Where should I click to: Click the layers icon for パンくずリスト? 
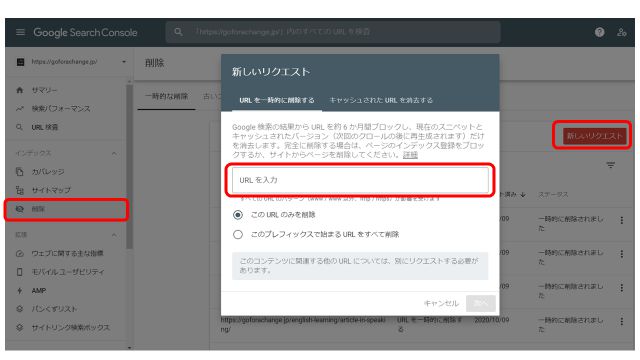point(20,309)
